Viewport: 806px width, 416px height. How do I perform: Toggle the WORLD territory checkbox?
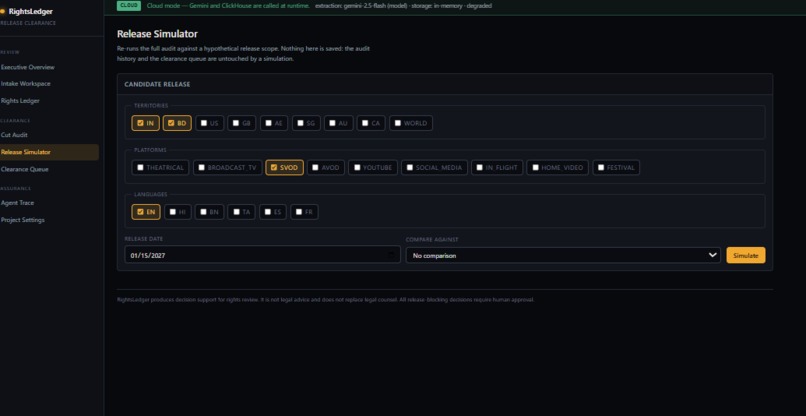point(397,123)
